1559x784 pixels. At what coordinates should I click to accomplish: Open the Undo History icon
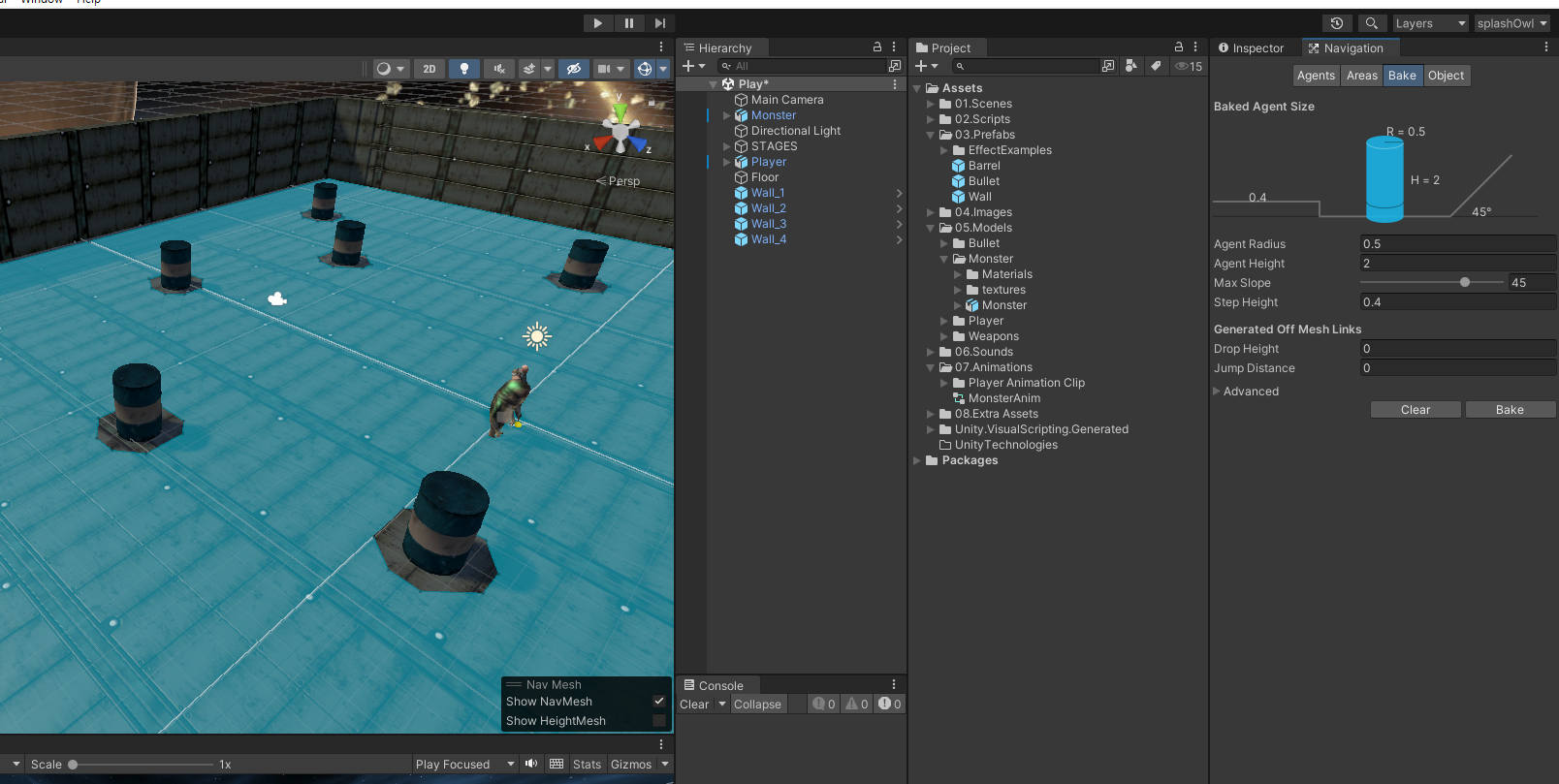1337,23
